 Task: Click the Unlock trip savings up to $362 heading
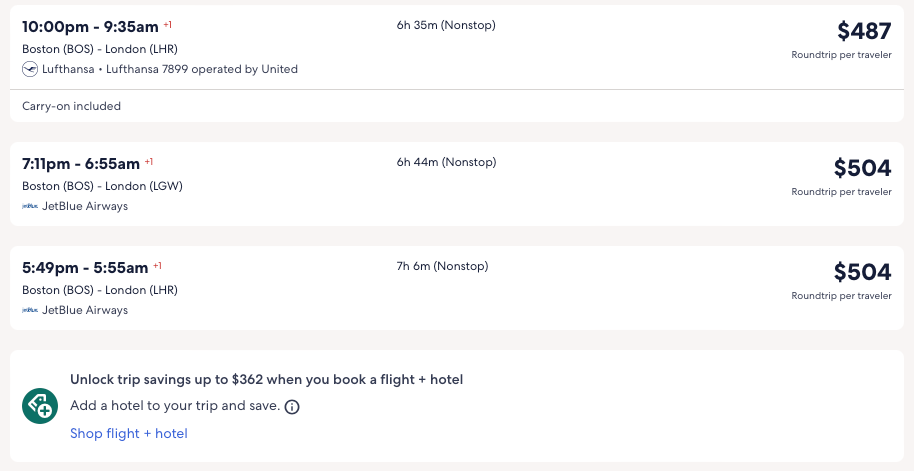coord(266,379)
